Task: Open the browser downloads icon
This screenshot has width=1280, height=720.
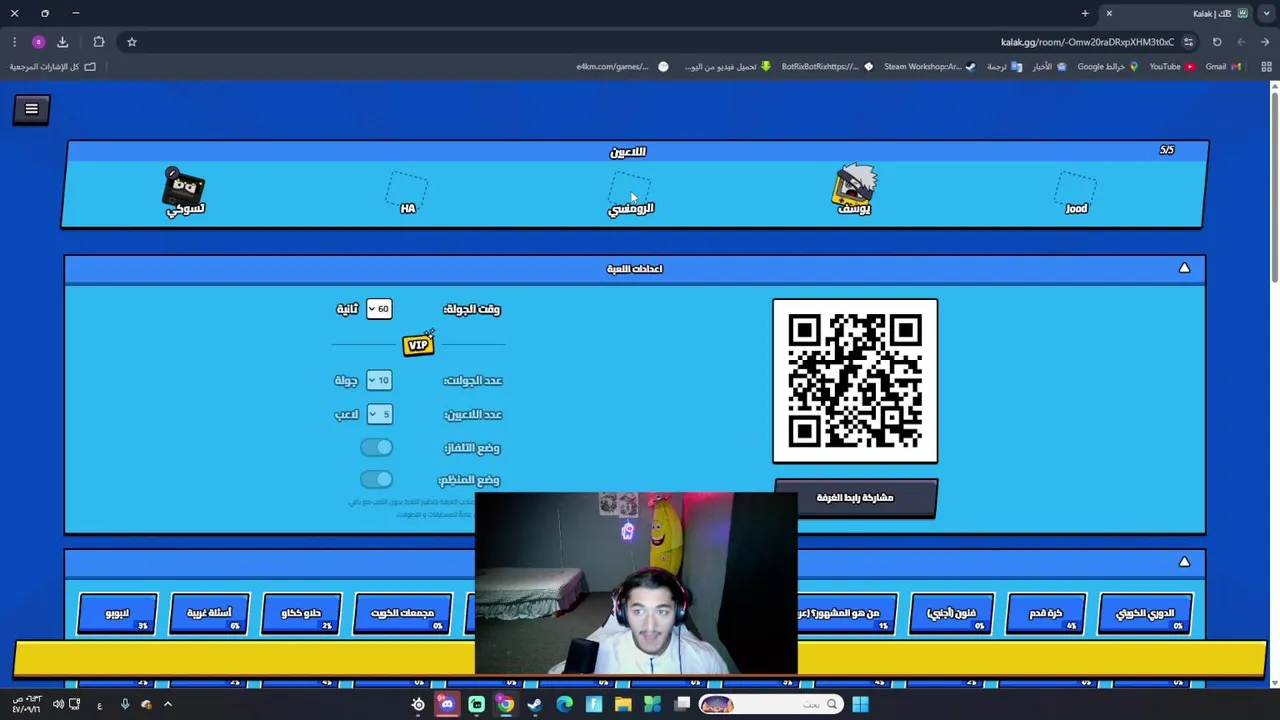Action: click(x=62, y=42)
